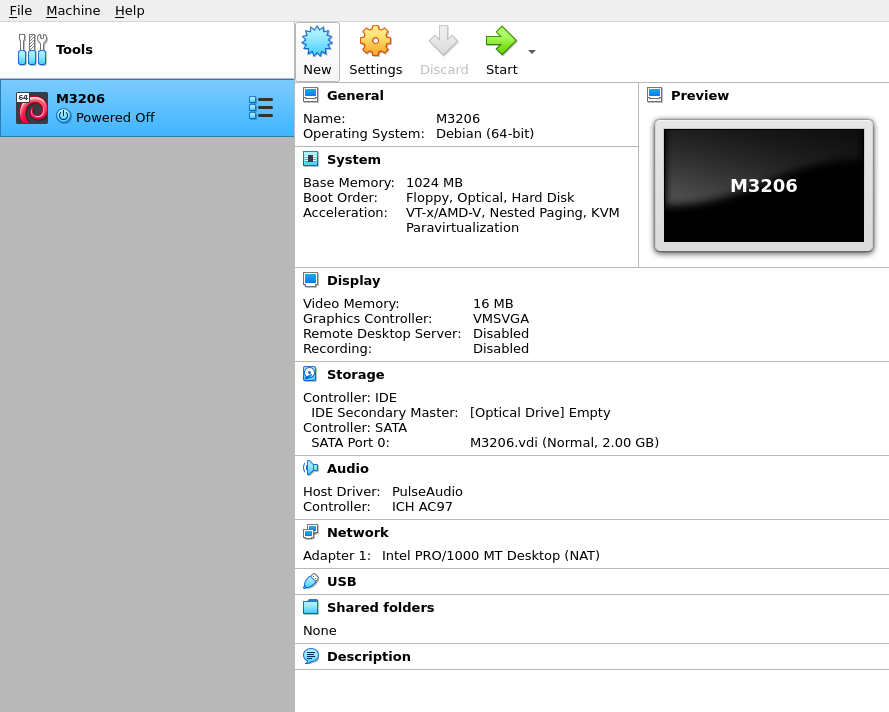The width and height of the screenshot is (889, 712).
Task: Click the USB section plug icon
Action: [311, 581]
